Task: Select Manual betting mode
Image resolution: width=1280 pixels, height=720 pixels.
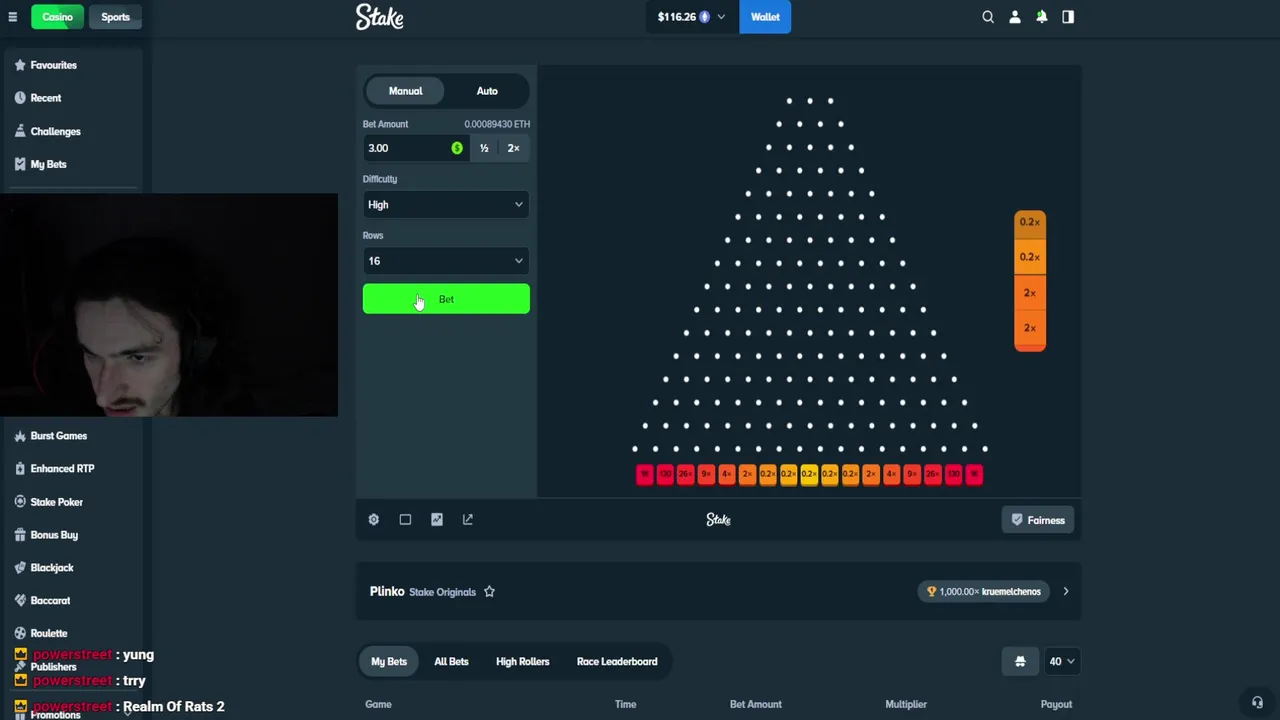Action: 405,91
